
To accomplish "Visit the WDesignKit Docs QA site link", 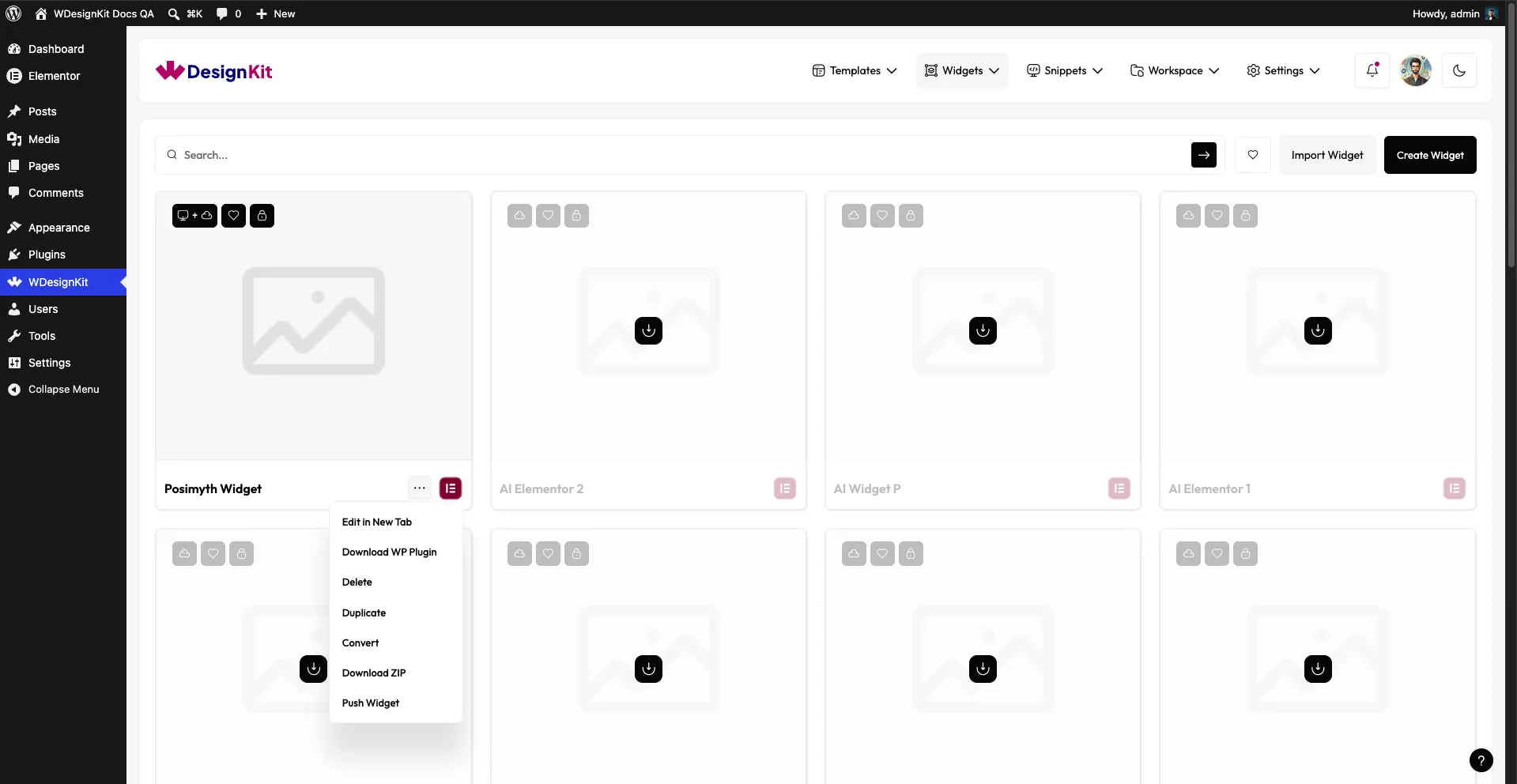I will coord(95,13).
